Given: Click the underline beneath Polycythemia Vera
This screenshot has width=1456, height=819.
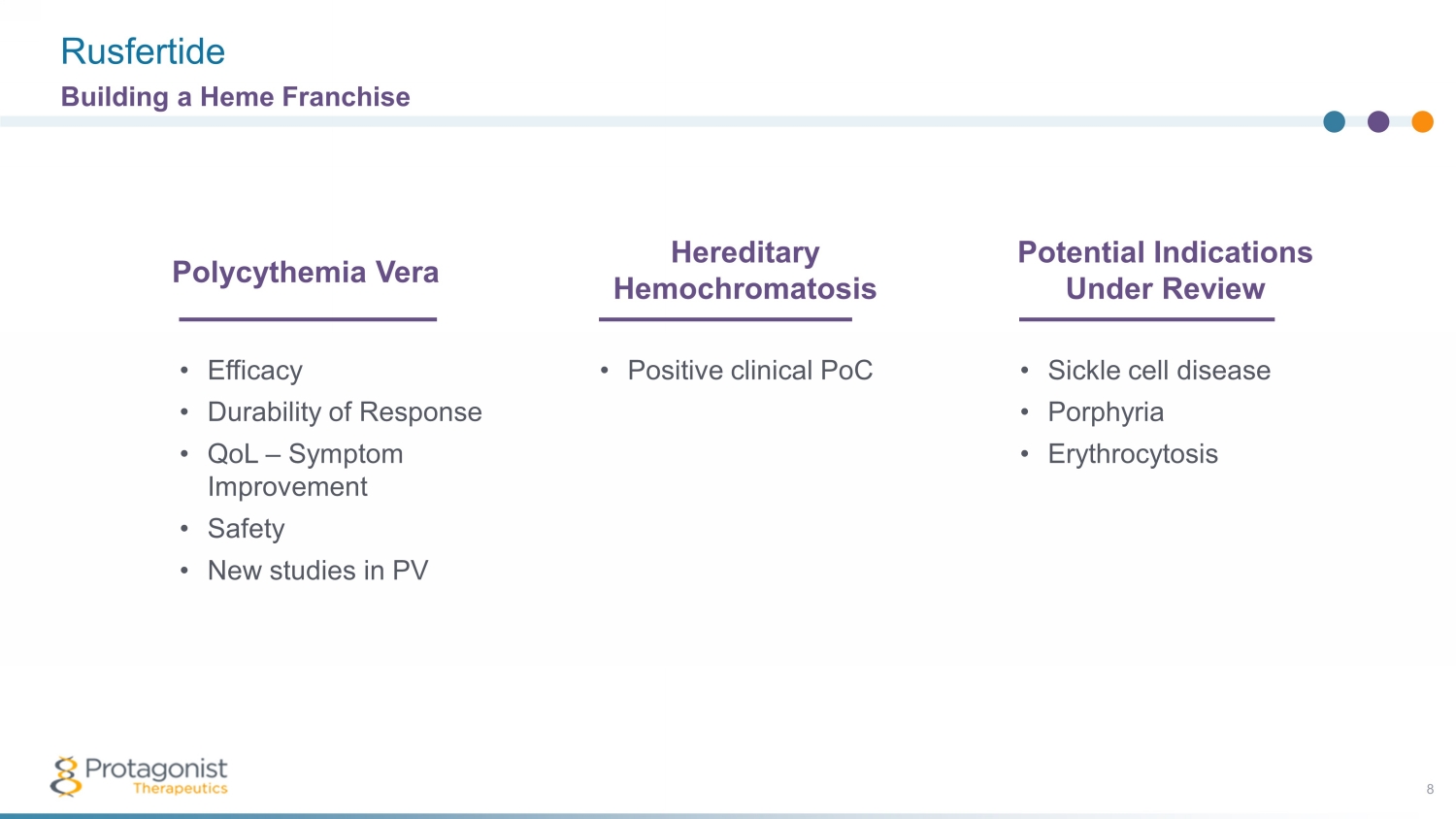Looking at the screenshot, I should tap(308, 318).
